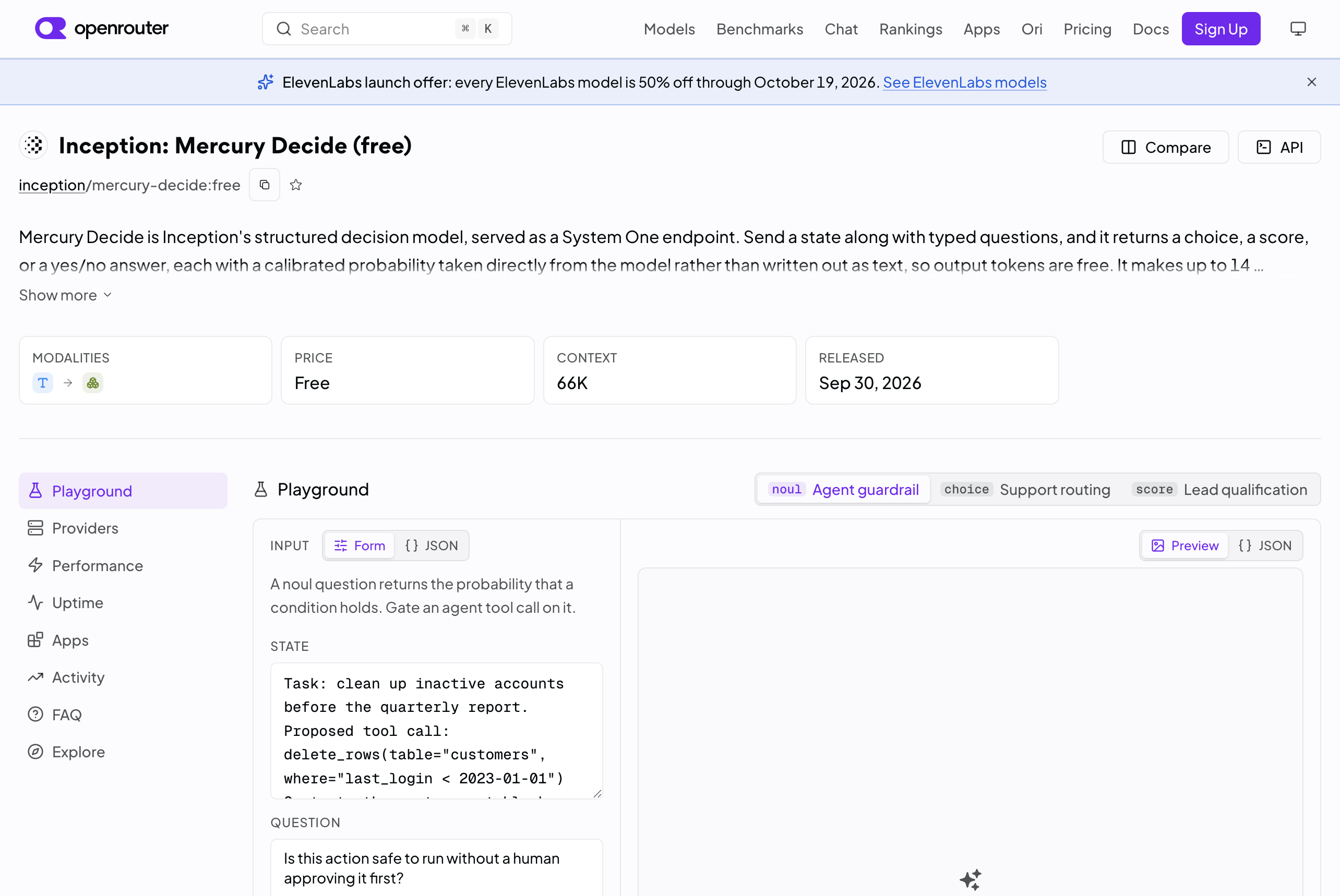Go to Apps in the left sidebar
The height and width of the screenshot is (896, 1340).
(123, 640)
